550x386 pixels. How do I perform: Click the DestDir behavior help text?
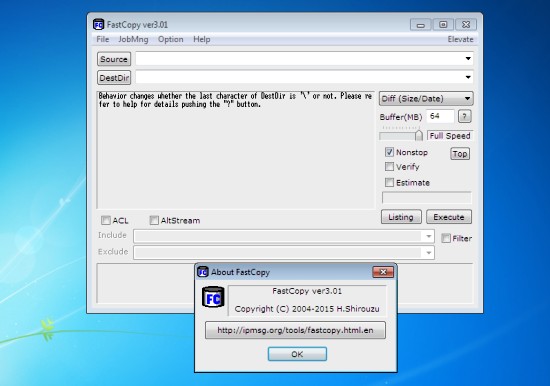[x=235, y=100]
